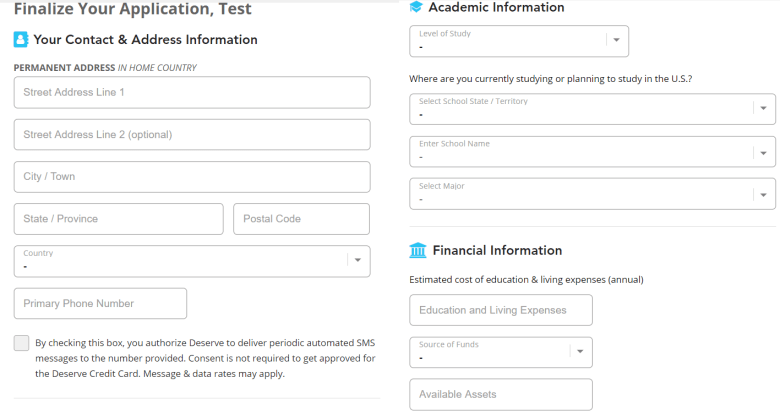Click the Financial Information section heading

[497, 250]
